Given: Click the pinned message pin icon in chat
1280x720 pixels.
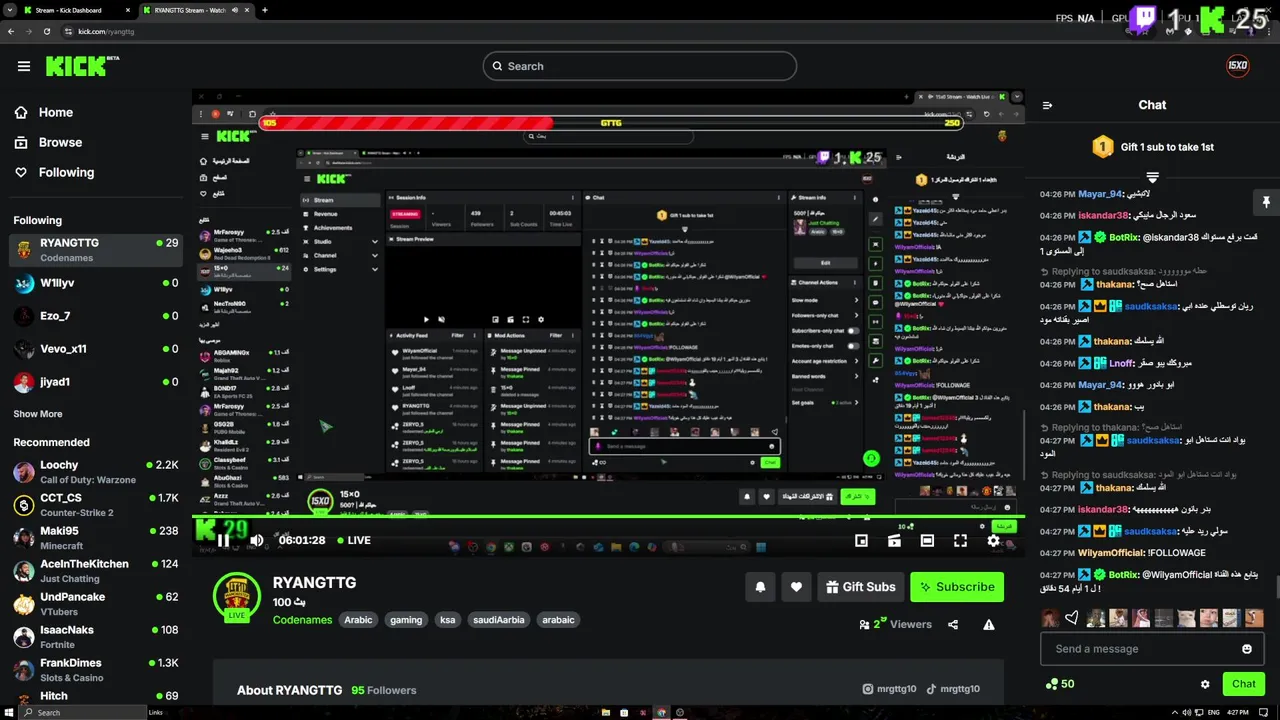Looking at the screenshot, I should coord(1266,202).
